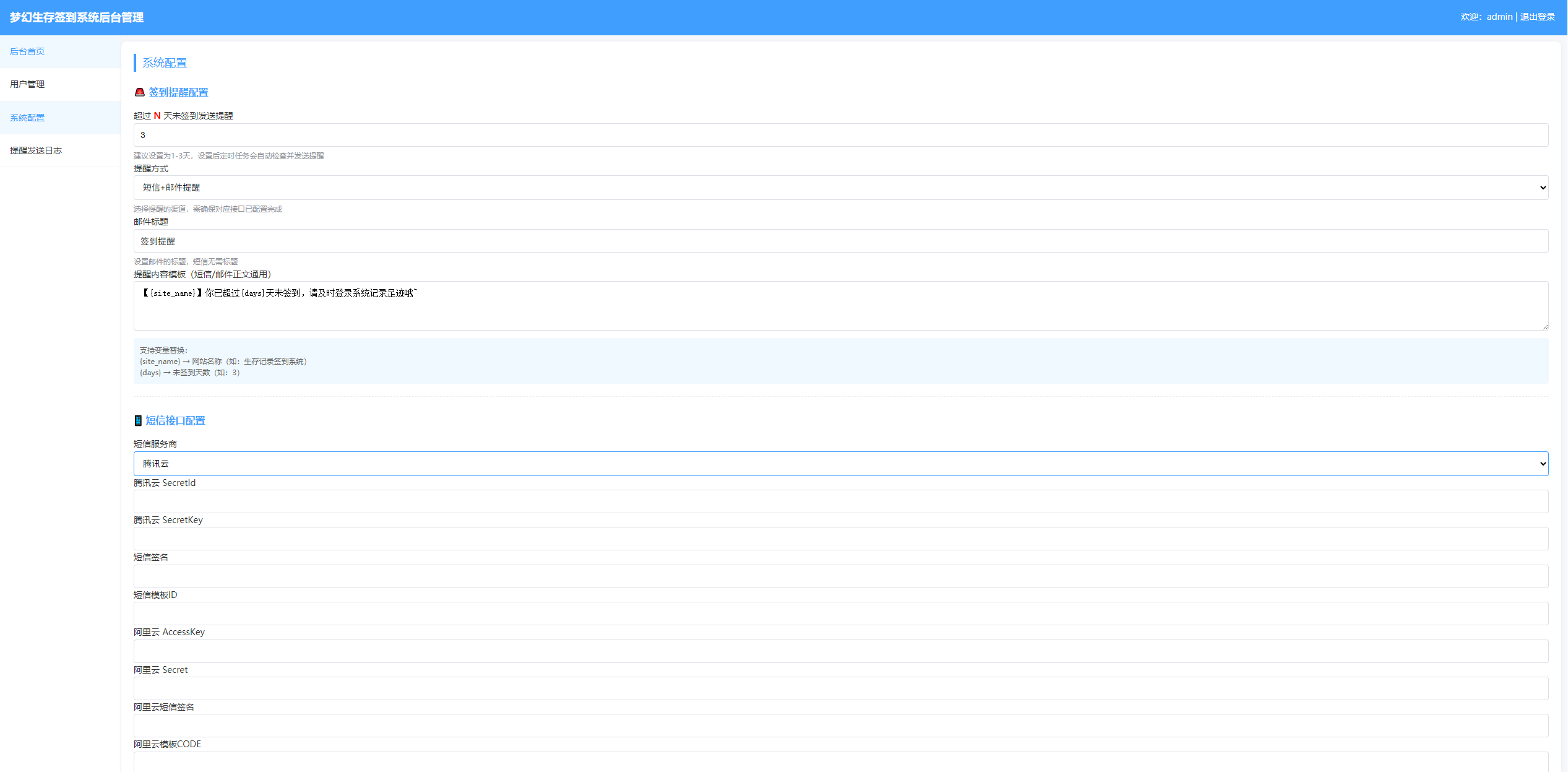Open the 提醒方式 dropdown

[840, 188]
